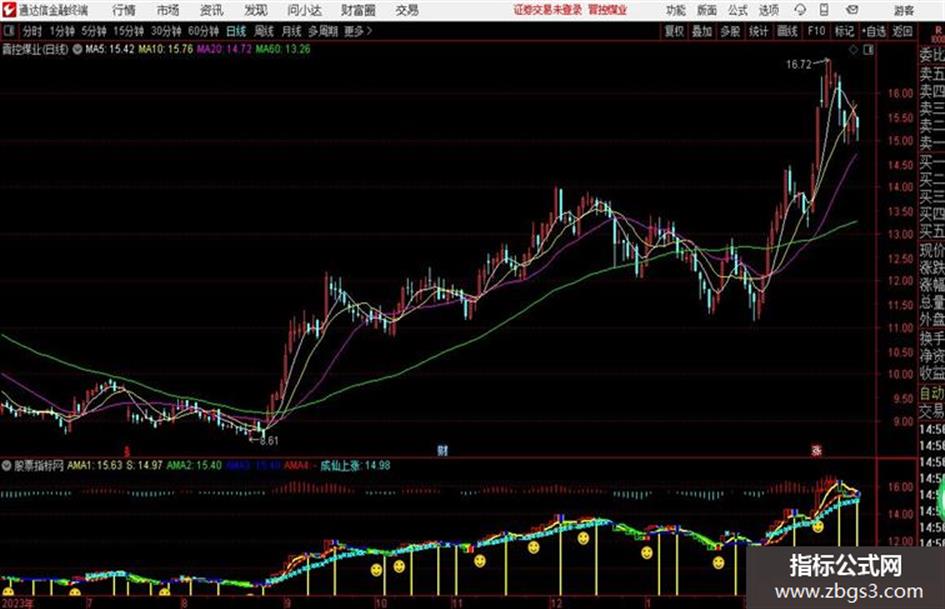Click the 多股 multi-stock toolbar button
945x609 pixels.
coord(730,31)
